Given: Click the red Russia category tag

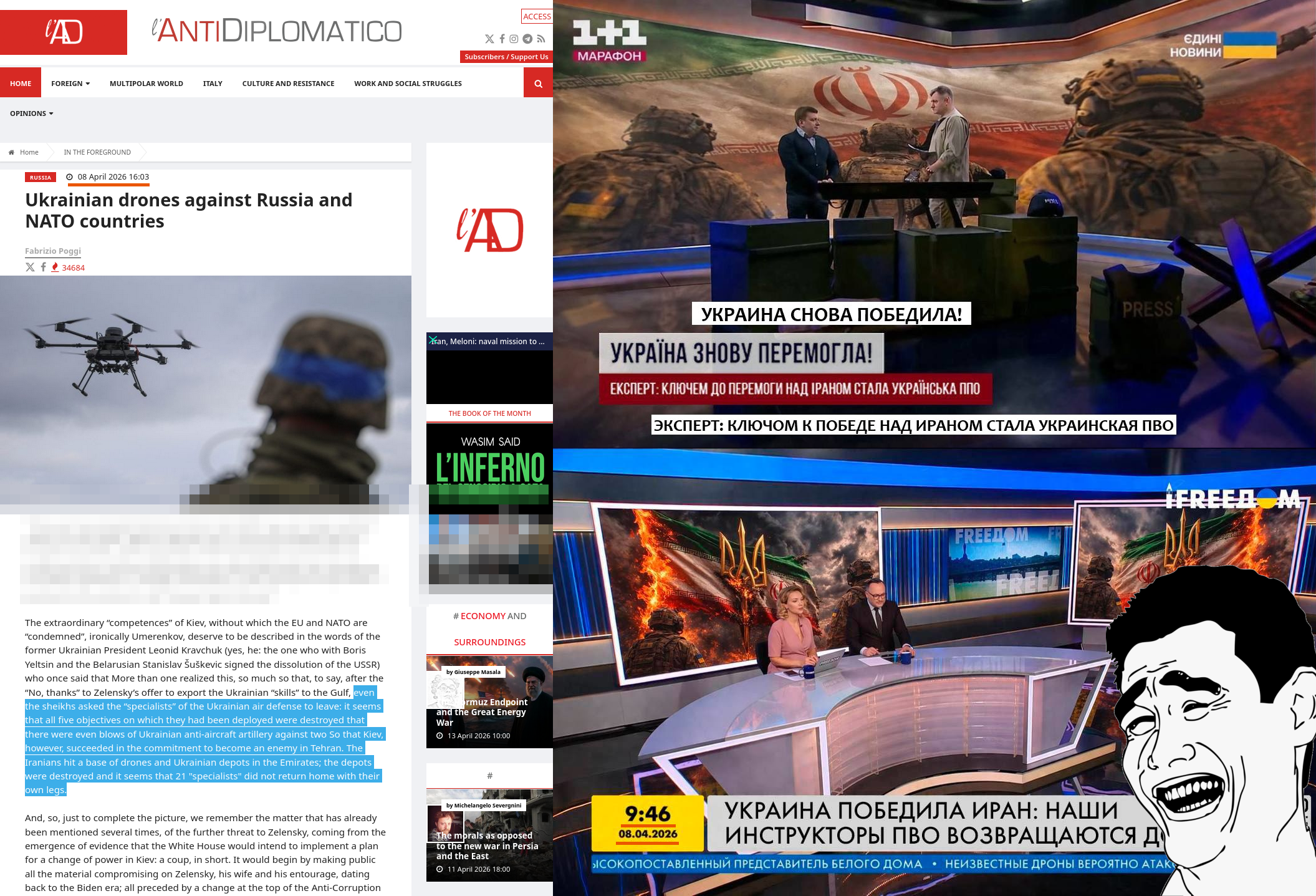Looking at the screenshot, I should [x=41, y=178].
